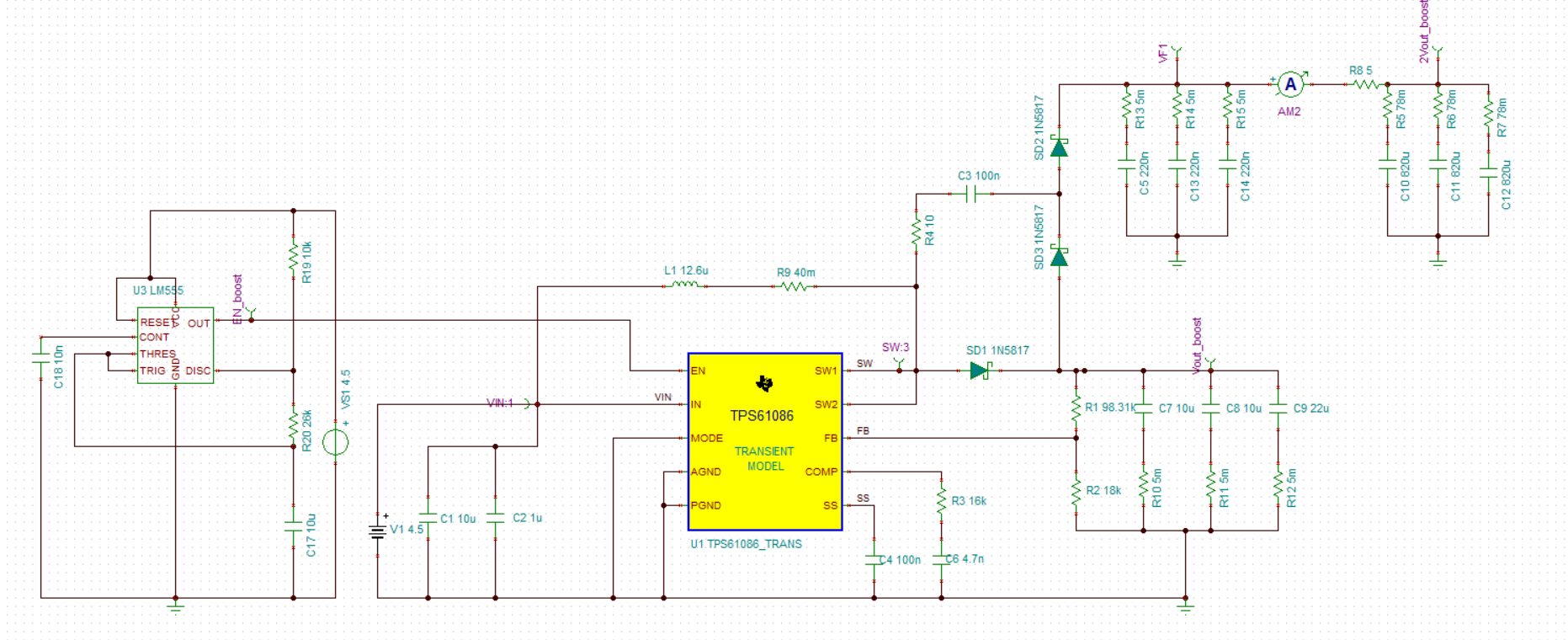Click the SW:3 probe label
Viewport: 1568px width, 640px height.
tap(896, 347)
